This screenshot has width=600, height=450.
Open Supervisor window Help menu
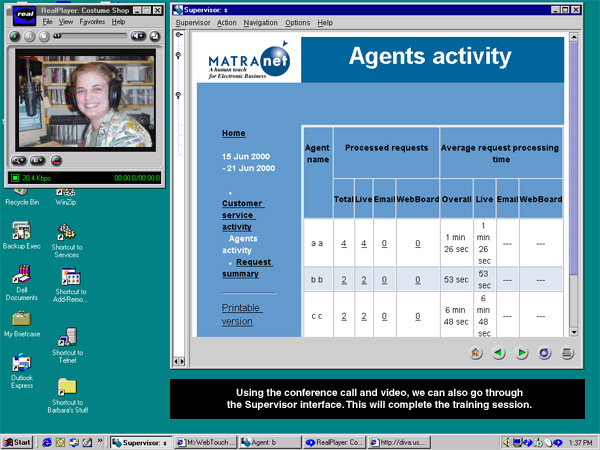(325, 23)
